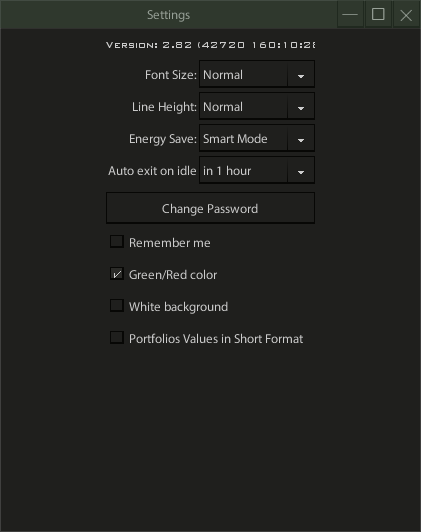
Task: Enable the White background checkbox
Action: pyautogui.click(x=117, y=305)
